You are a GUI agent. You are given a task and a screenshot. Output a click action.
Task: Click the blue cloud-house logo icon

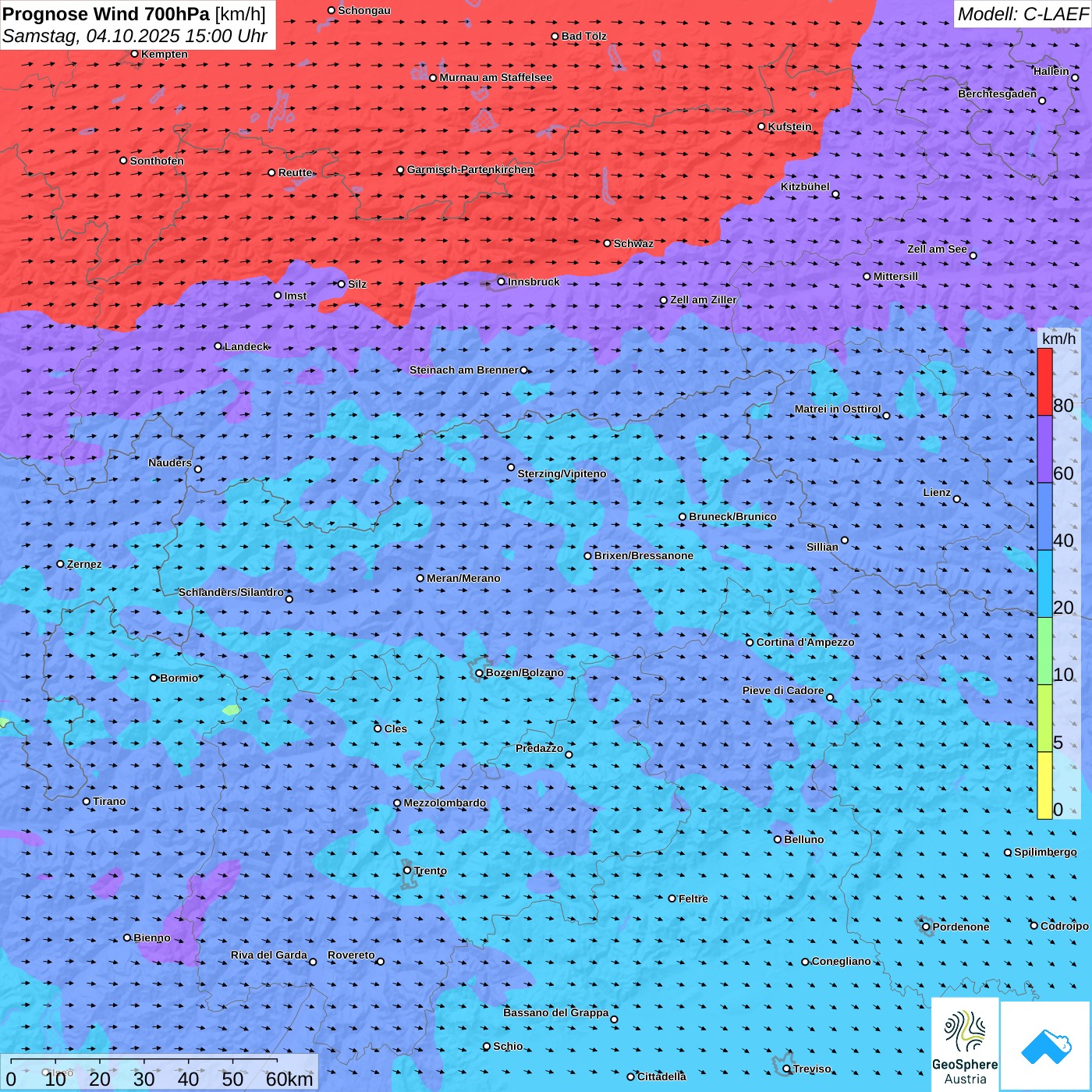point(1046,1046)
